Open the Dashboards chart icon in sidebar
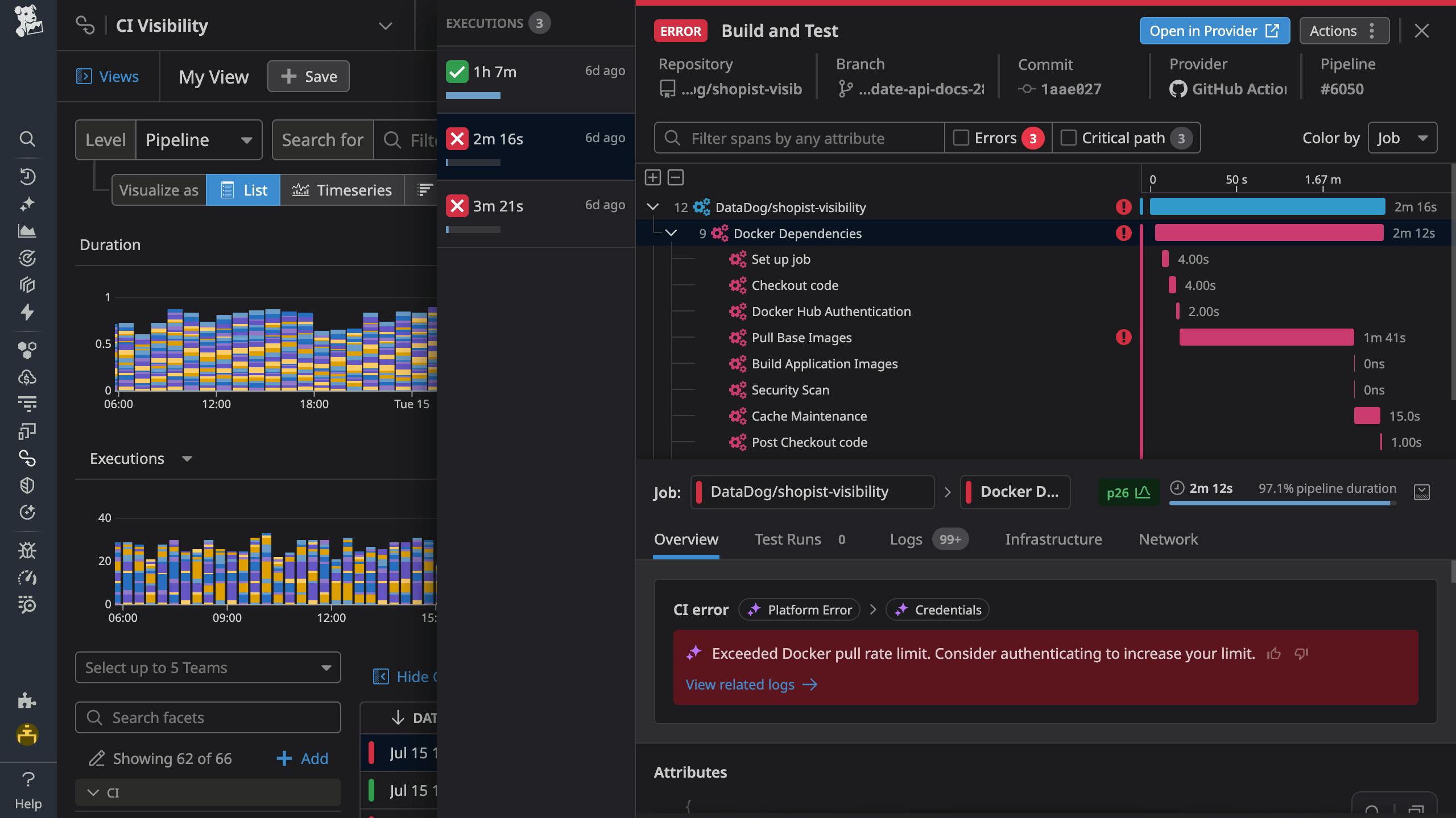Screen dimensions: 1456x818 point(27,231)
